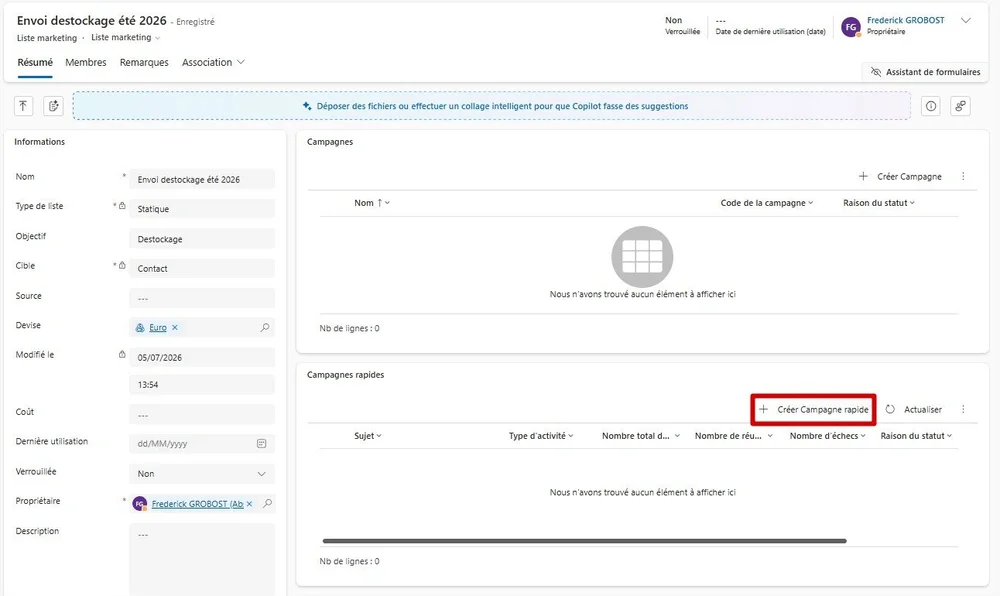Click the FG avatar in header
This screenshot has height=596, width=1000.
pyautogui.click(x=851, y=27)
